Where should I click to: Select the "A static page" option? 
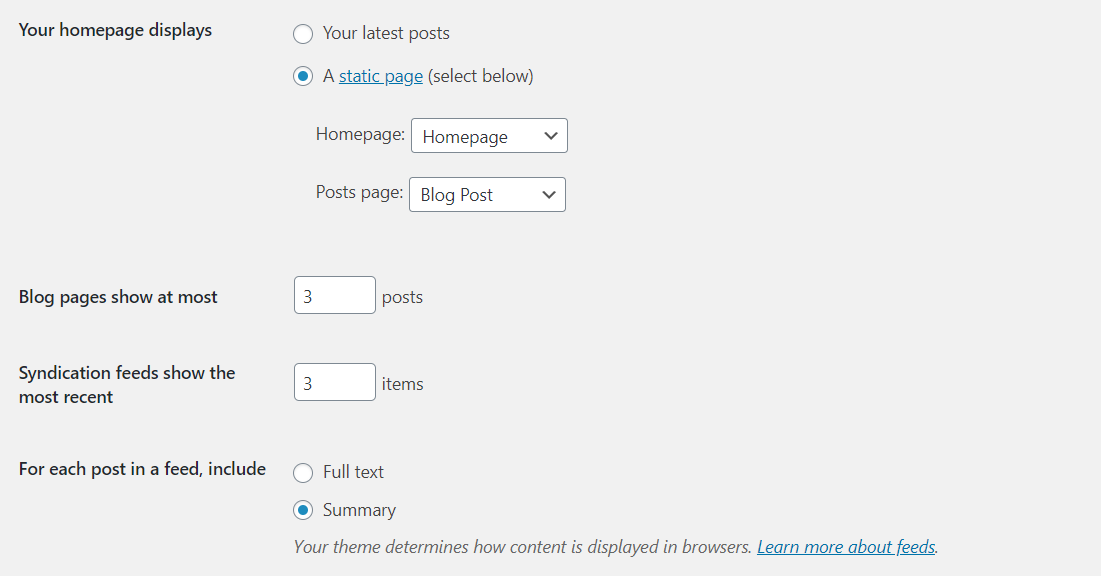(303, 75)
